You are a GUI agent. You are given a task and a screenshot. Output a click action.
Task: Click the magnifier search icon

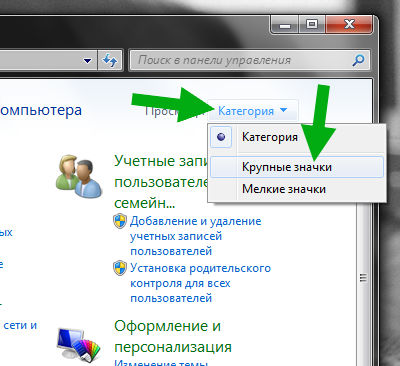coord(358,60)
